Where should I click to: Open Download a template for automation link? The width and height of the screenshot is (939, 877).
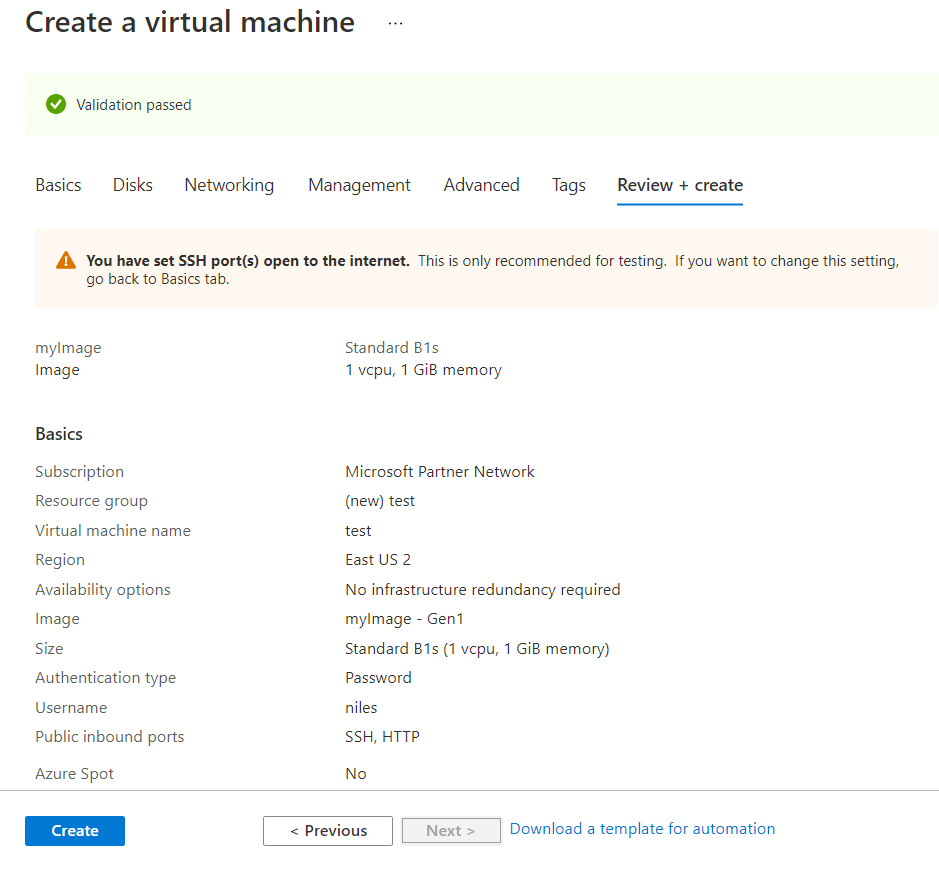(642, 829)
